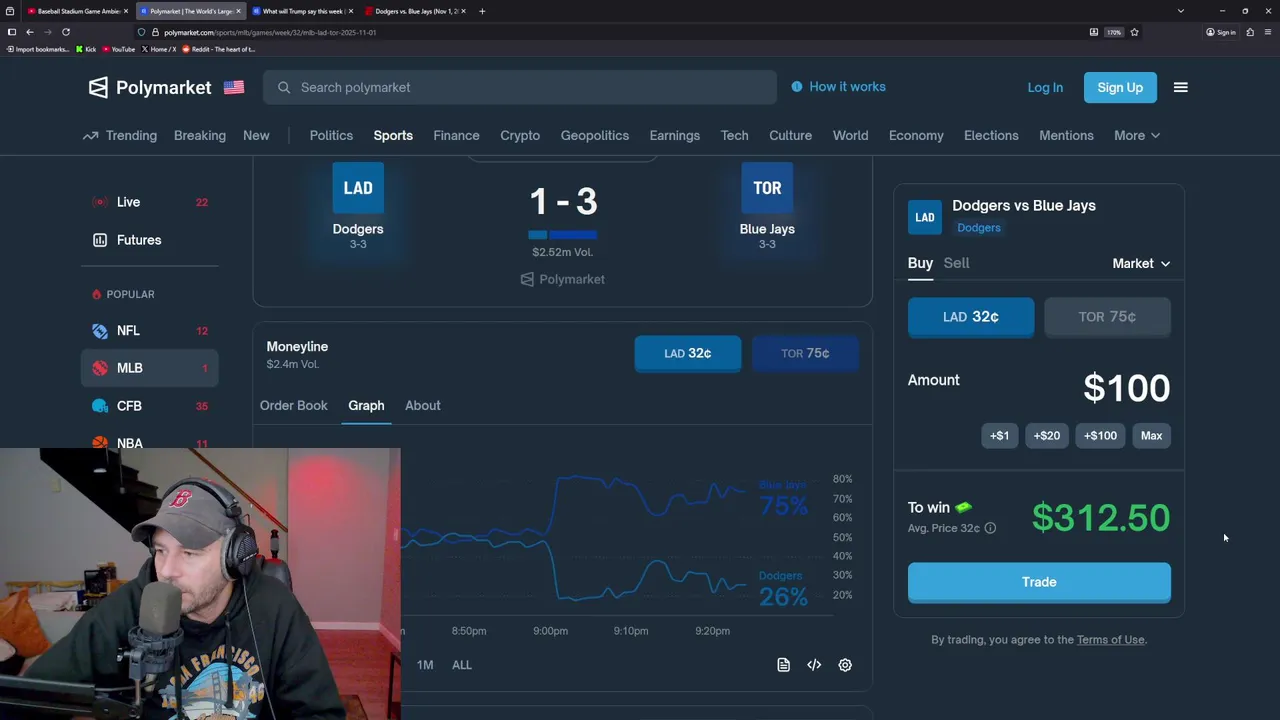
Task: Open the Order Book tab
Action: click(294, 405)
